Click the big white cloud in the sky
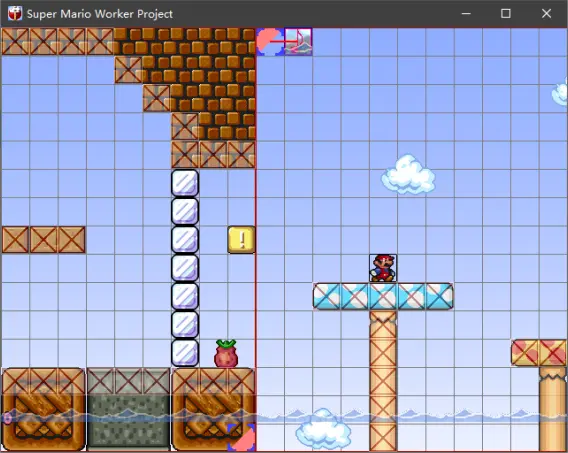568x453 pixels. click(x=408, y=174)
